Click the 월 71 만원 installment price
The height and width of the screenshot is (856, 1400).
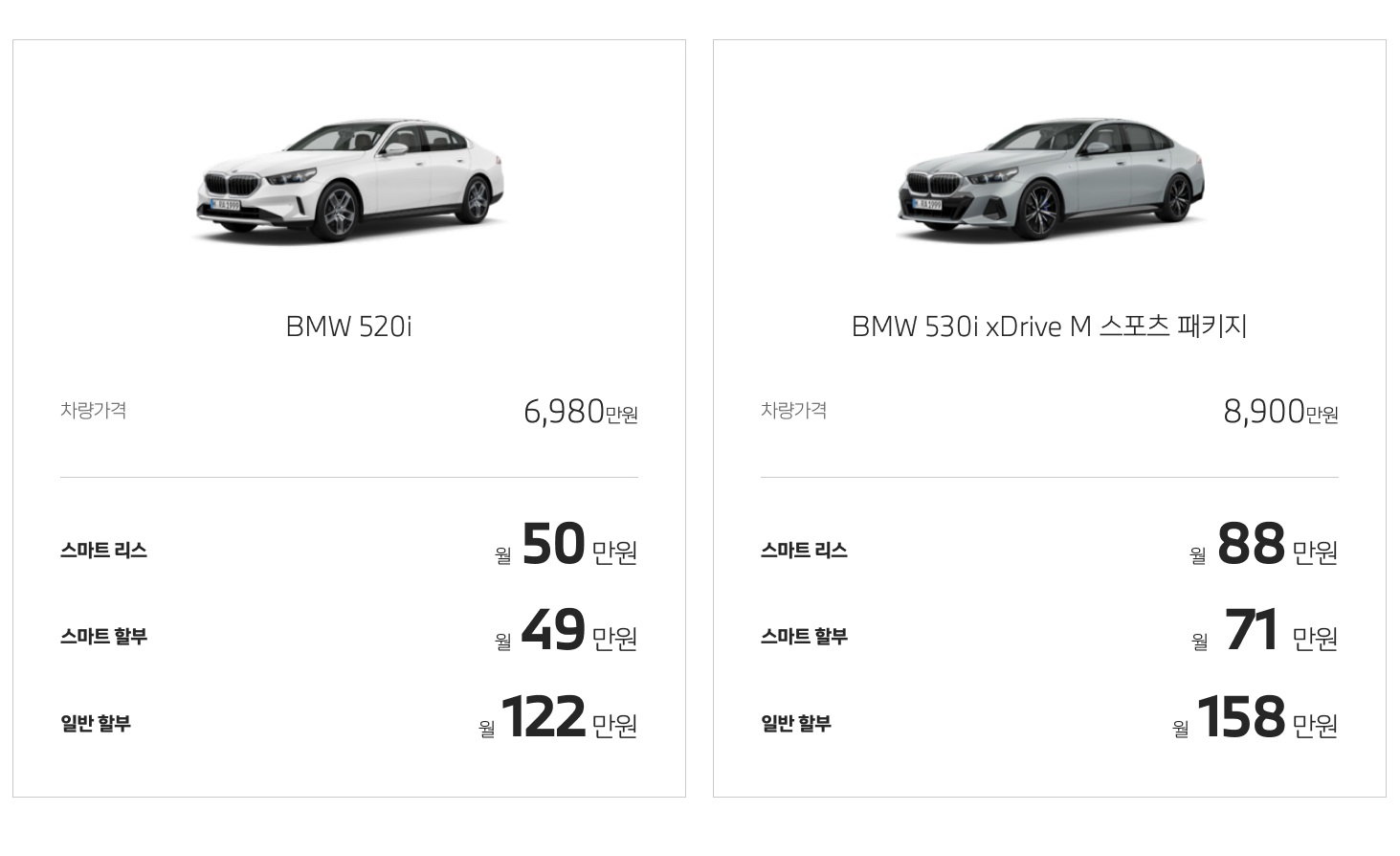coord(1264,632)
